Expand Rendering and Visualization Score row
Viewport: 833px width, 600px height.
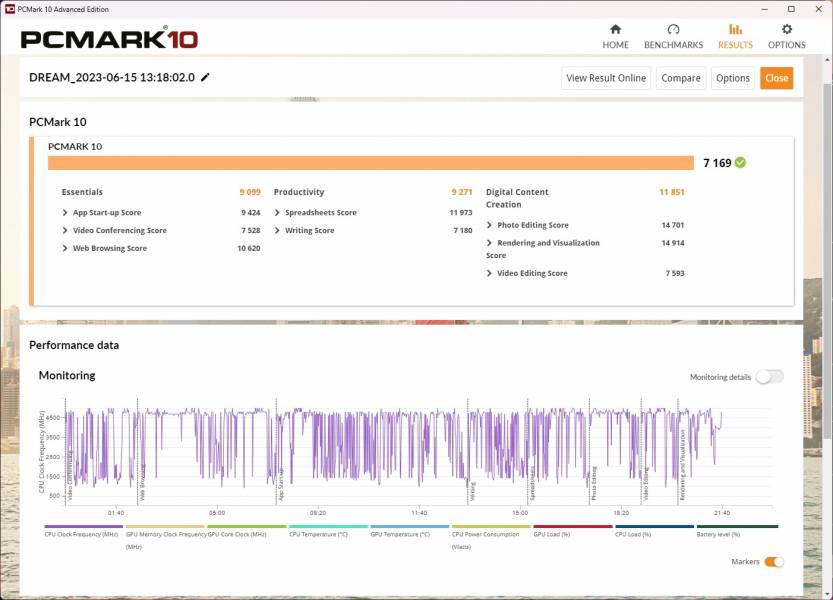point(489,243)
